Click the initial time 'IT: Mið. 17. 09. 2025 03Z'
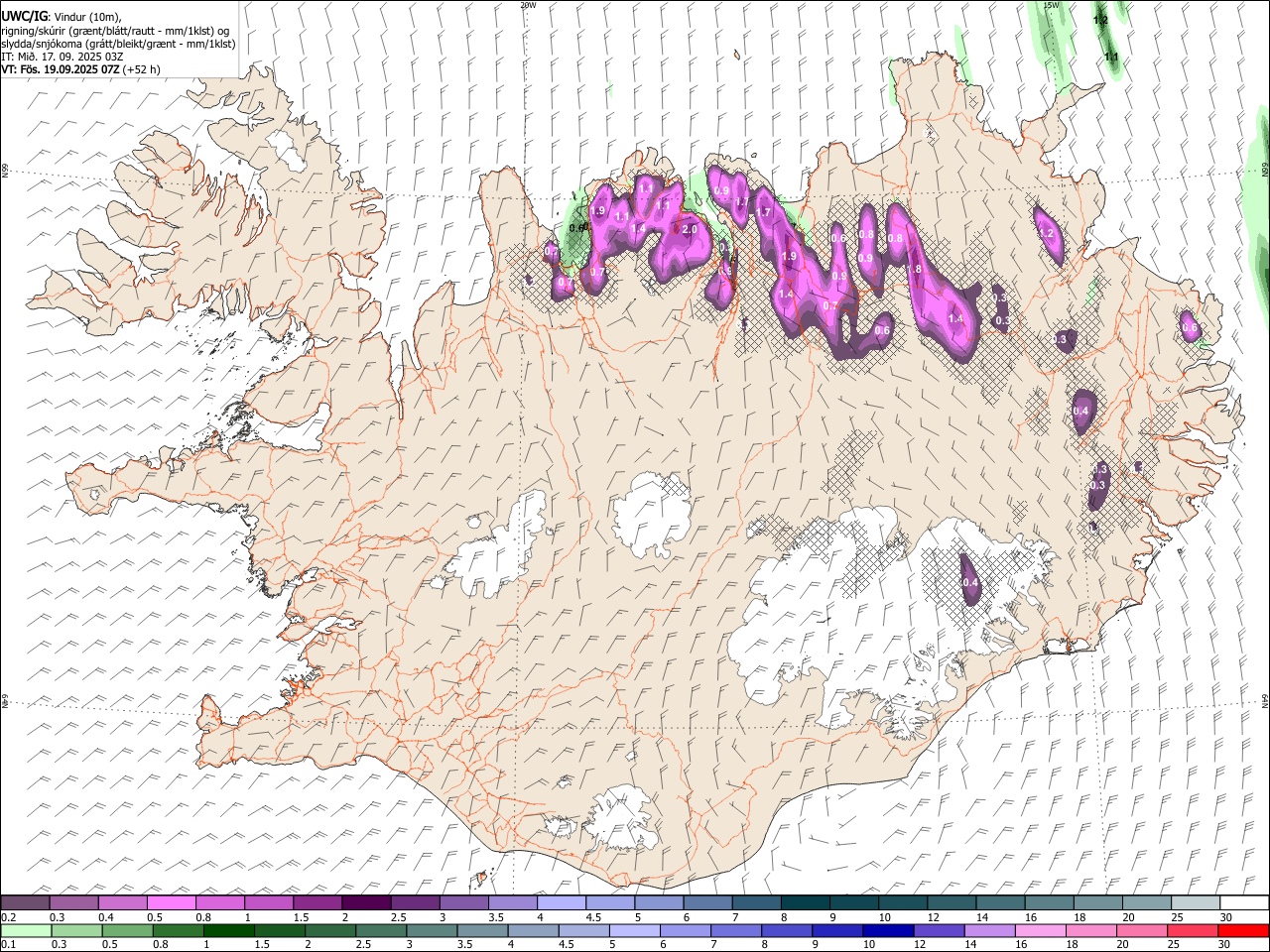The width and height of the screenshot is (1270, 952). (63, 57)
